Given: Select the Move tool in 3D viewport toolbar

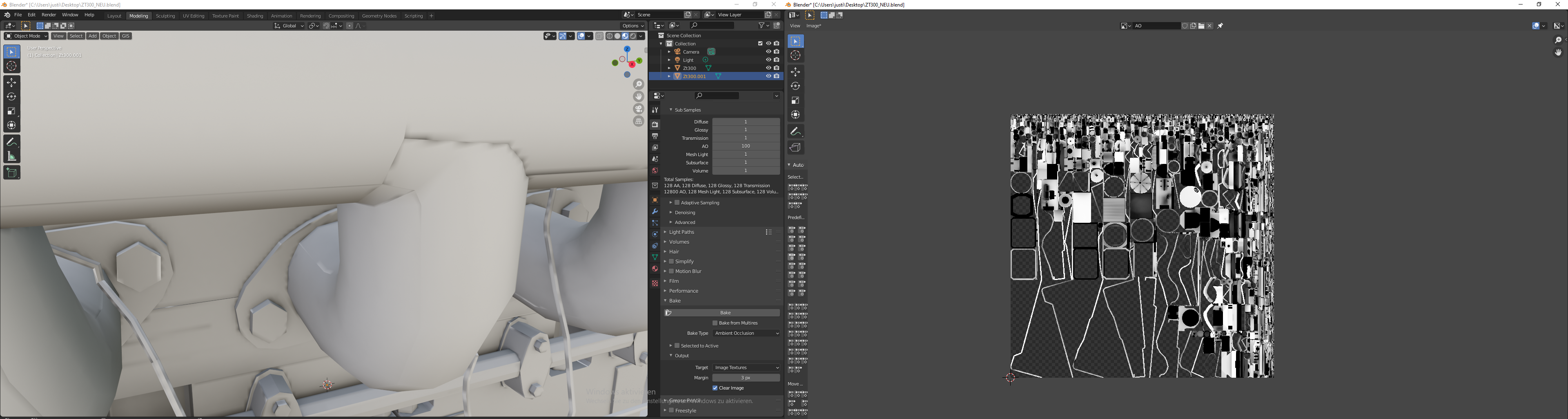Looking at the screenshot, I should point(11,82).
